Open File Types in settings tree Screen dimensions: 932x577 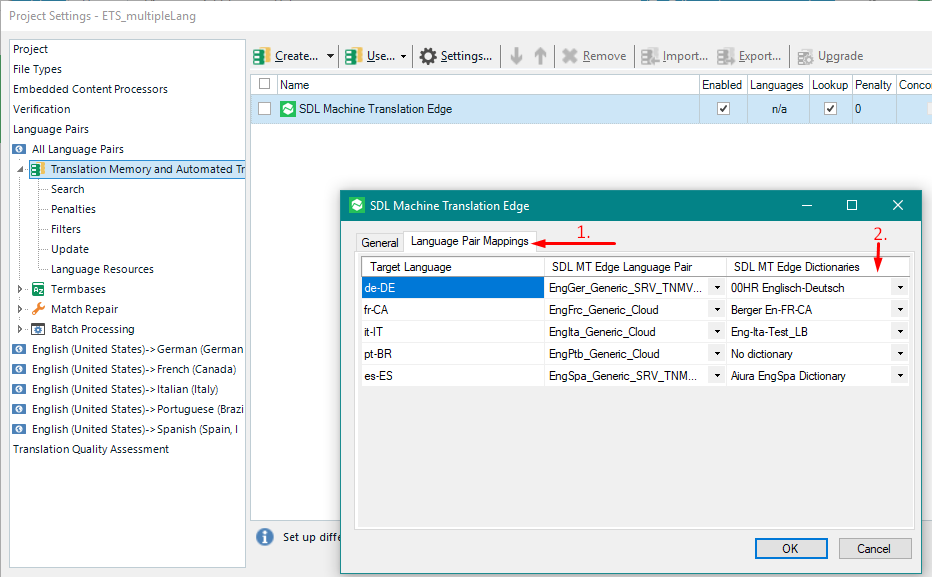37,70
